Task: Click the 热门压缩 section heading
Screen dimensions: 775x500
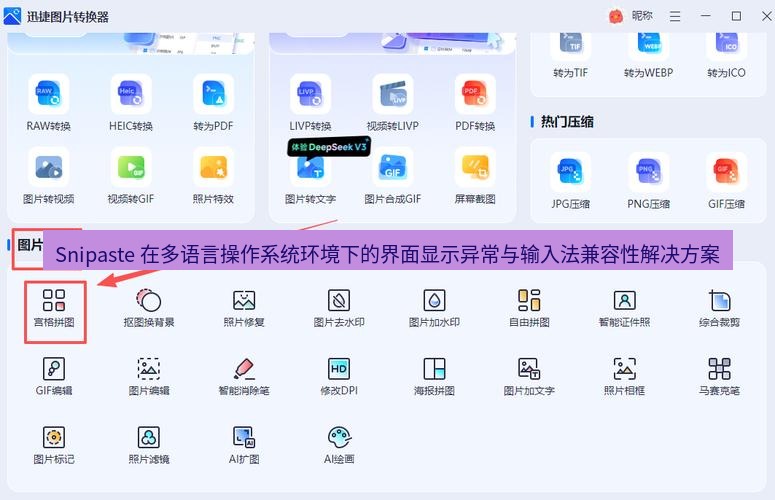Action: point(567,122)
